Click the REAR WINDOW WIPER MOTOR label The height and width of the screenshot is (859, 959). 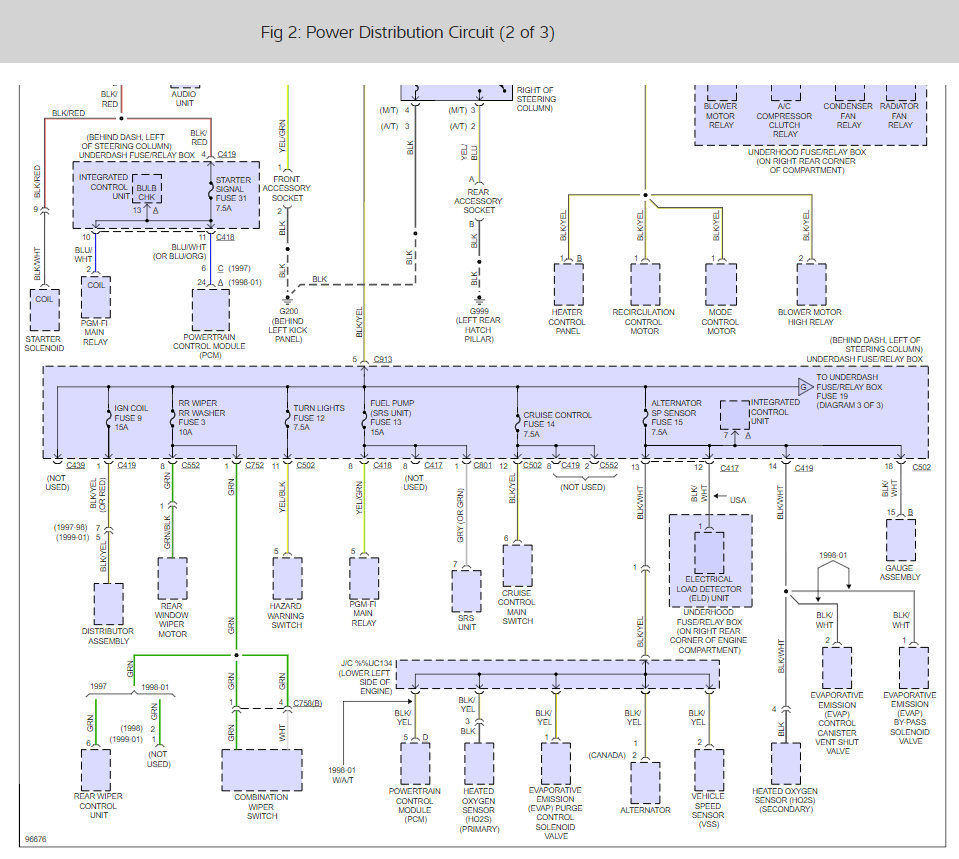pyautogui.click(x=172, y=620)
